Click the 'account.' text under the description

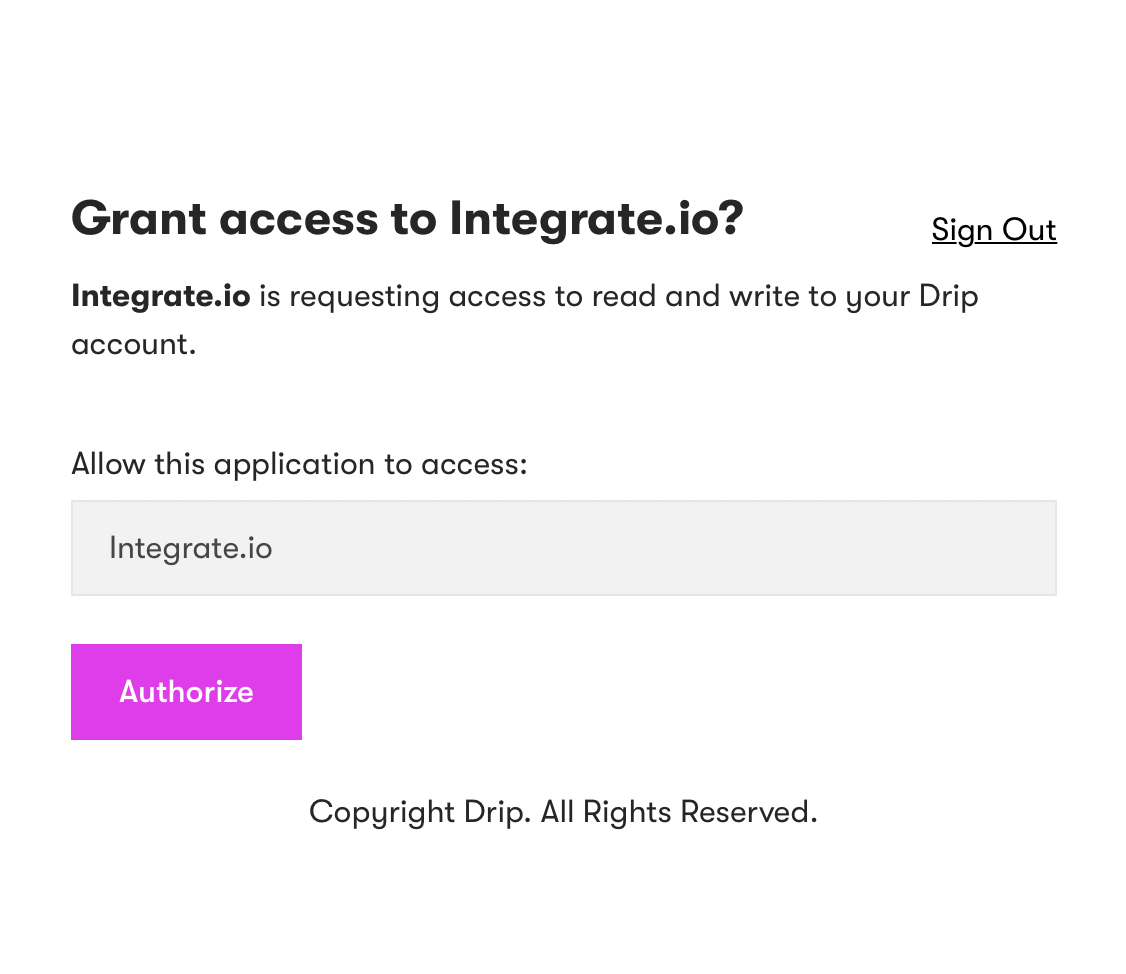134,345
